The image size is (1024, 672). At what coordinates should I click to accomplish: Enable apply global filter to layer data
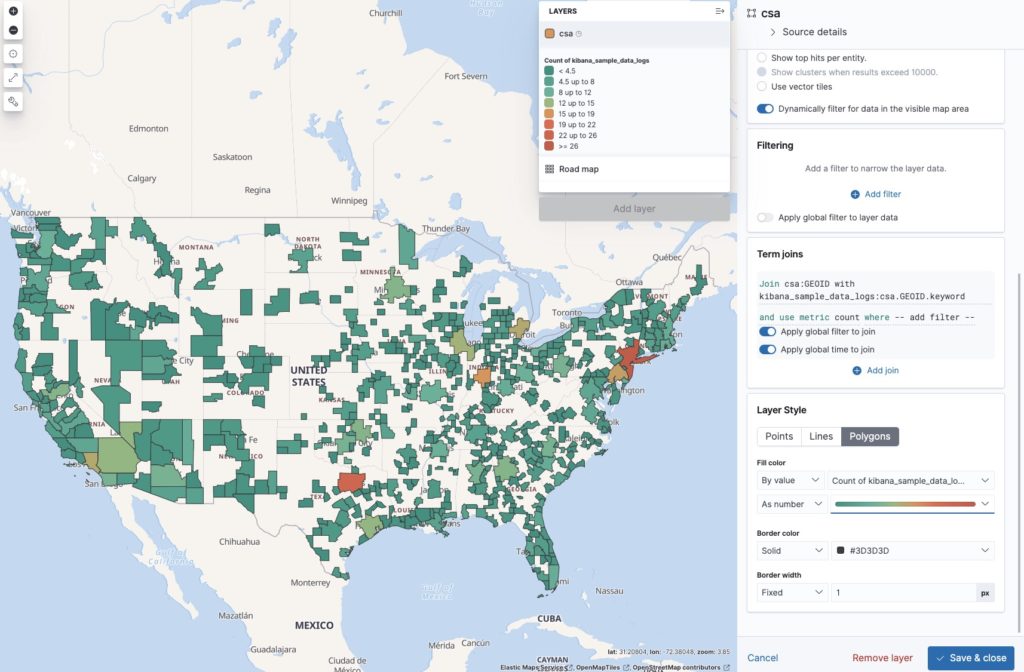click(x=766, y=217)
